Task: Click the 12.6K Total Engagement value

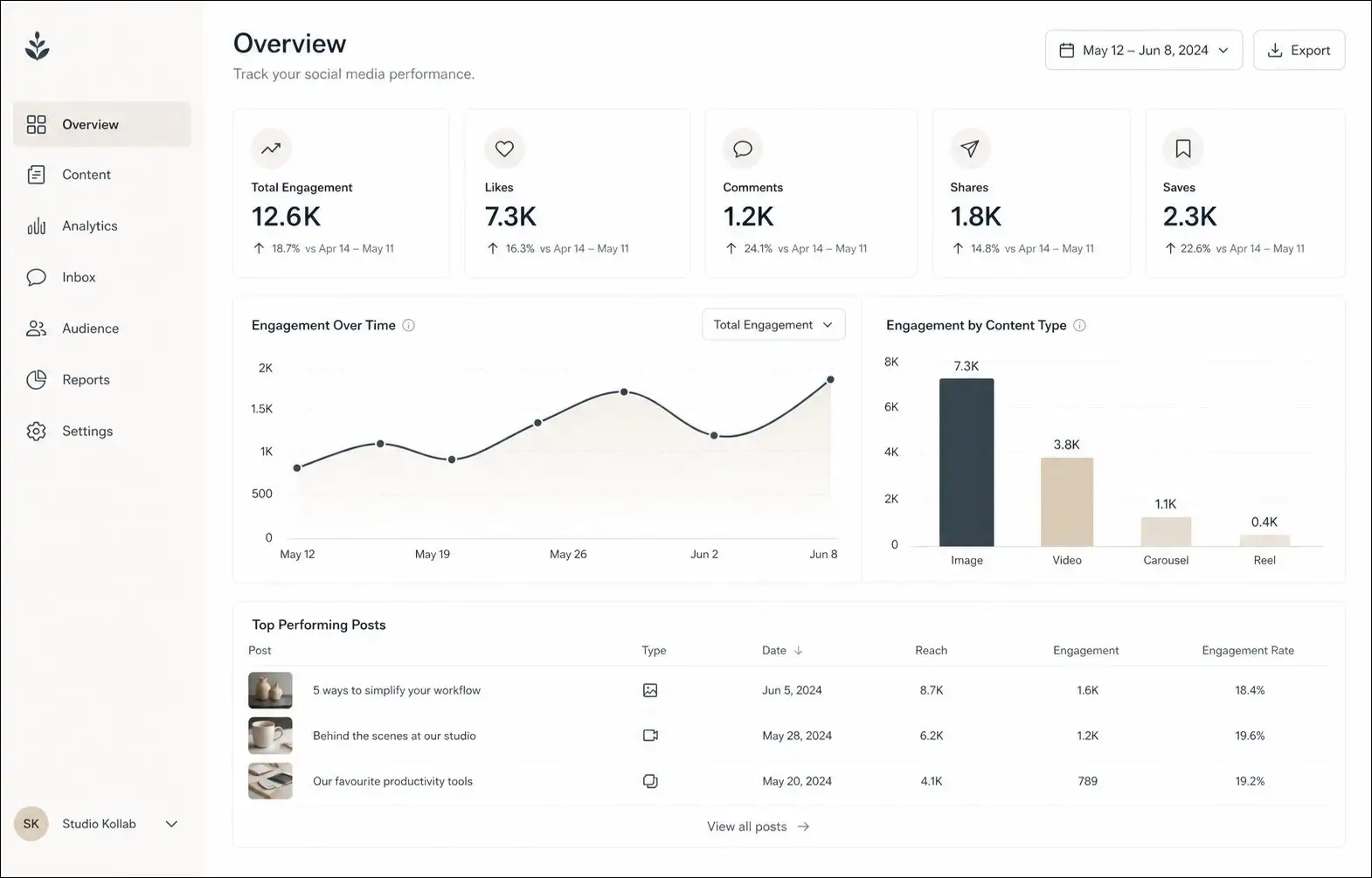Action: pyautogui.click(x=287, y=217)
